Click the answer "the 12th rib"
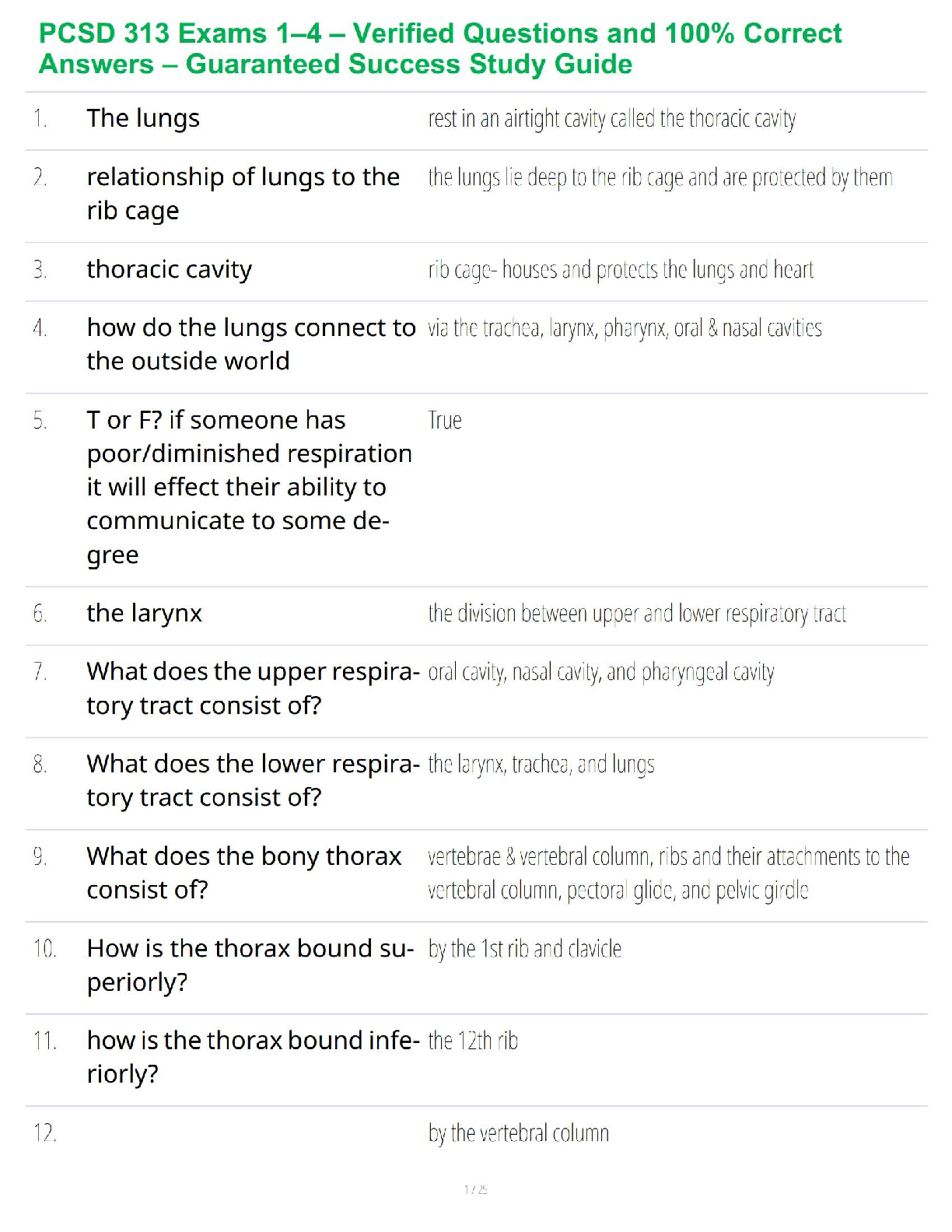Screen dimensions: 952x1232 tap(473, 1041)
